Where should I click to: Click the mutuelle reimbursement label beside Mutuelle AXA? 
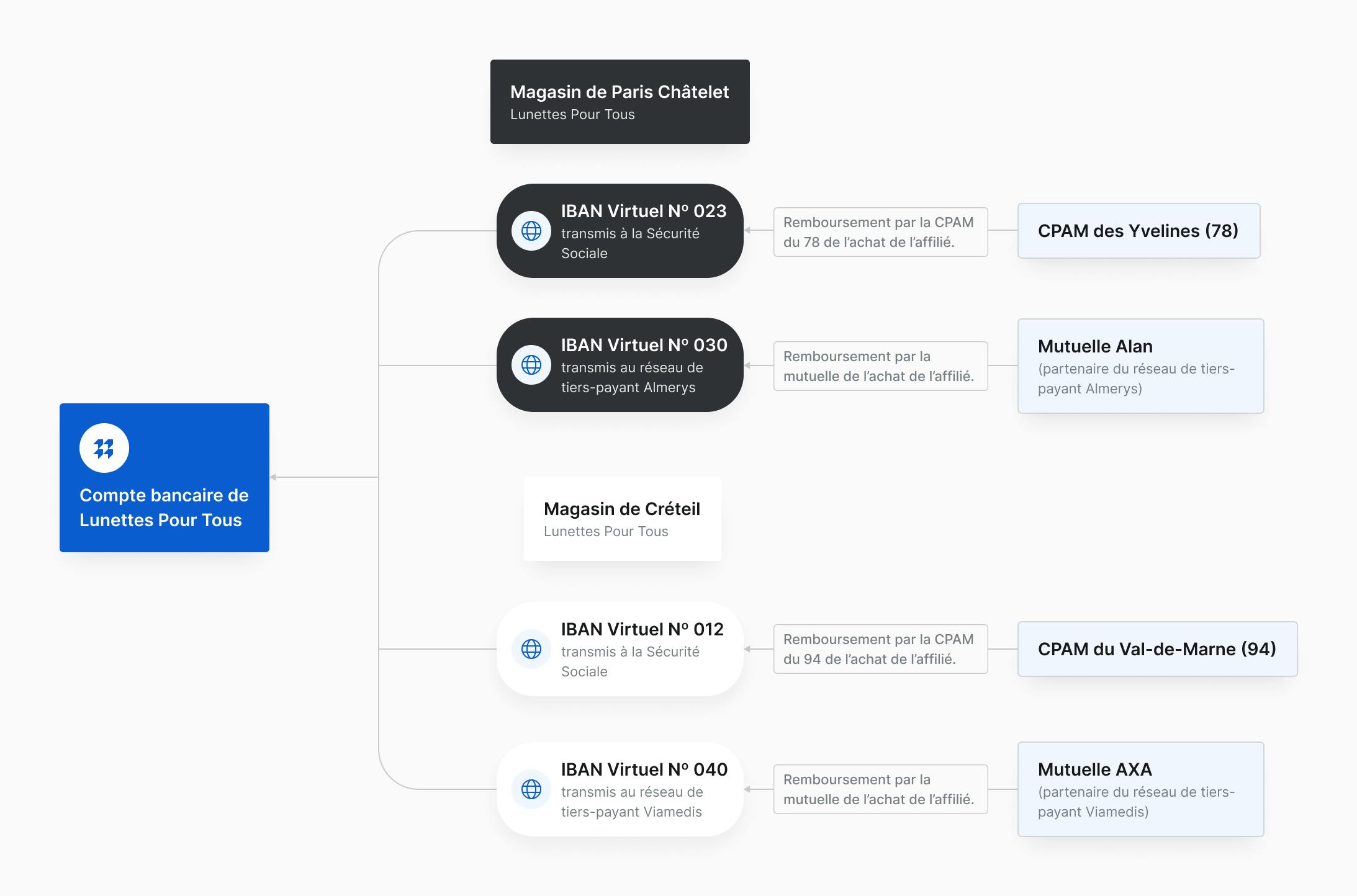[x=881, y=789]
